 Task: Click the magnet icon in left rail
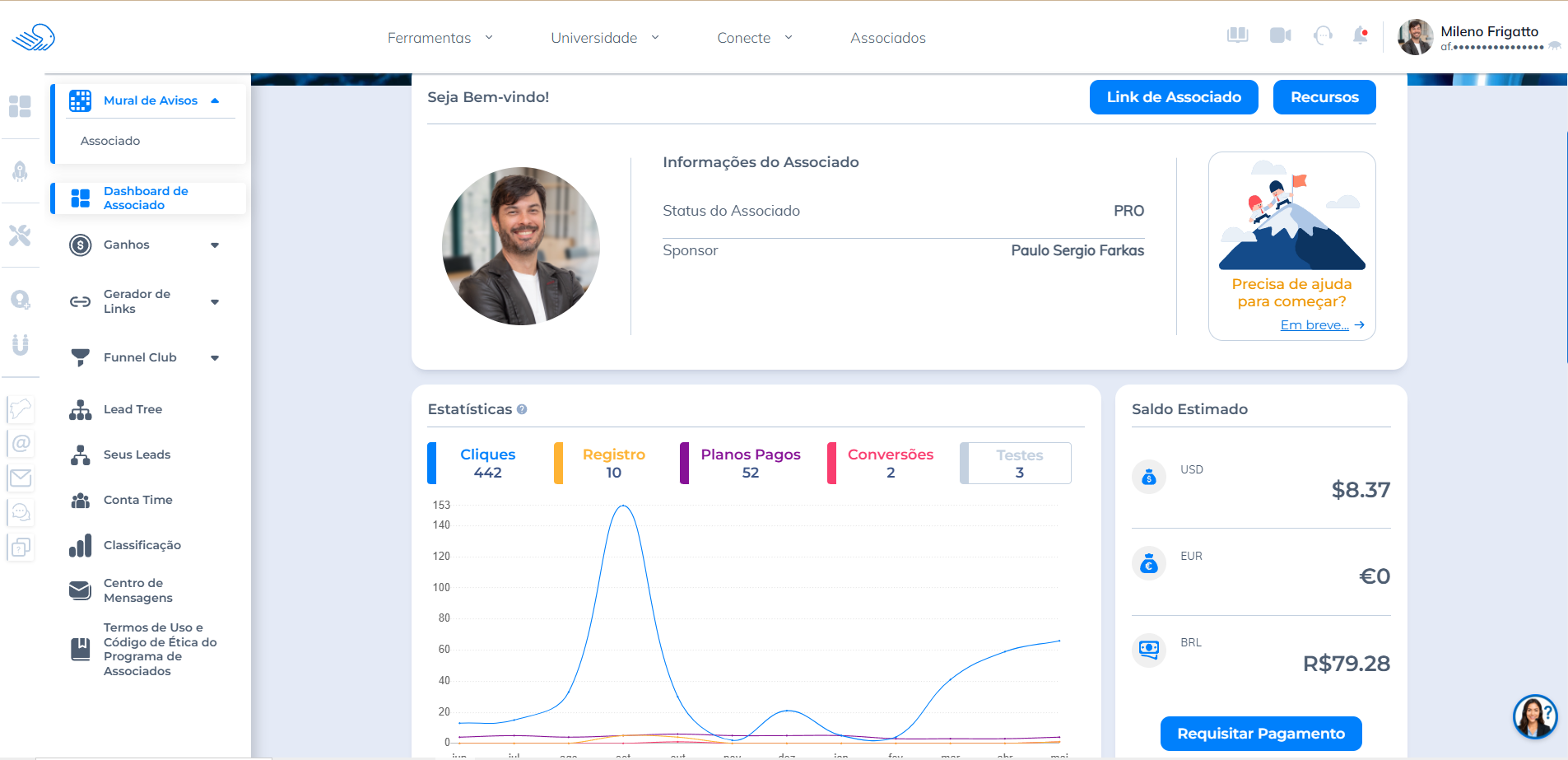[x=20, y=344]
